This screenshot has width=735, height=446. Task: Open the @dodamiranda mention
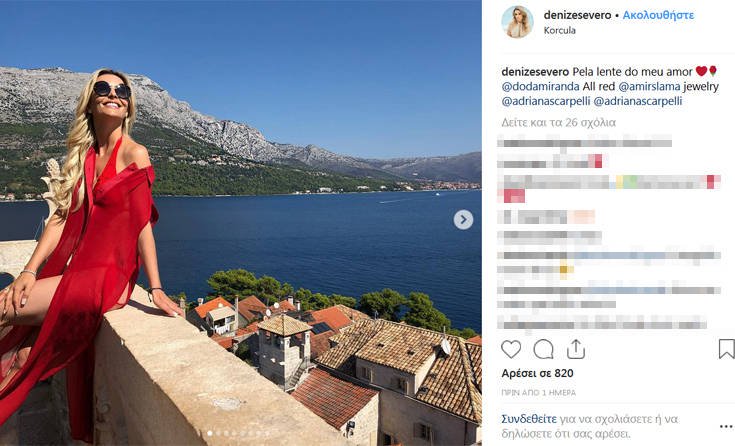(540, 86)
